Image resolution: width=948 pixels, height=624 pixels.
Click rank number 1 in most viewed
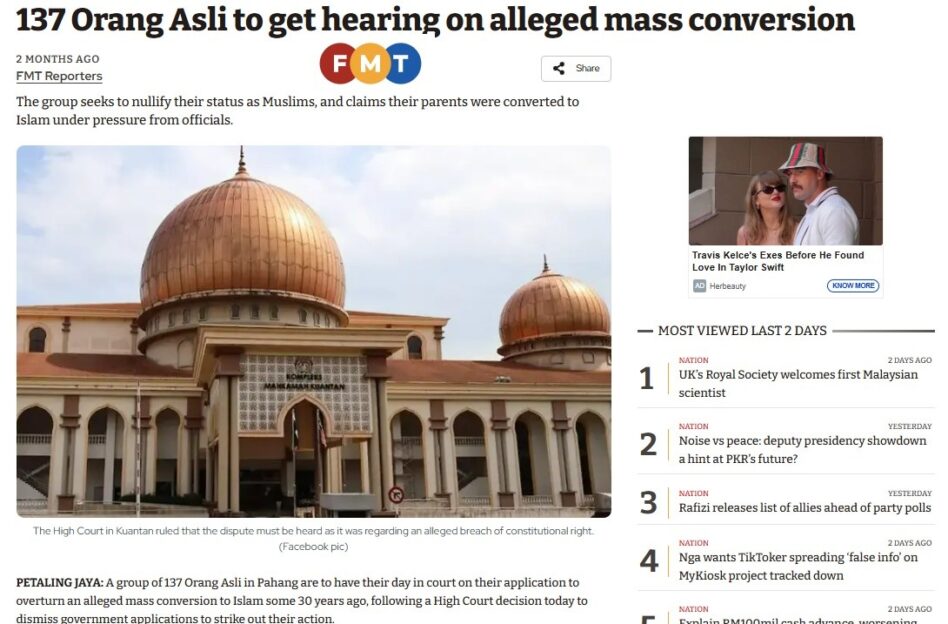(x=647, y=379)
